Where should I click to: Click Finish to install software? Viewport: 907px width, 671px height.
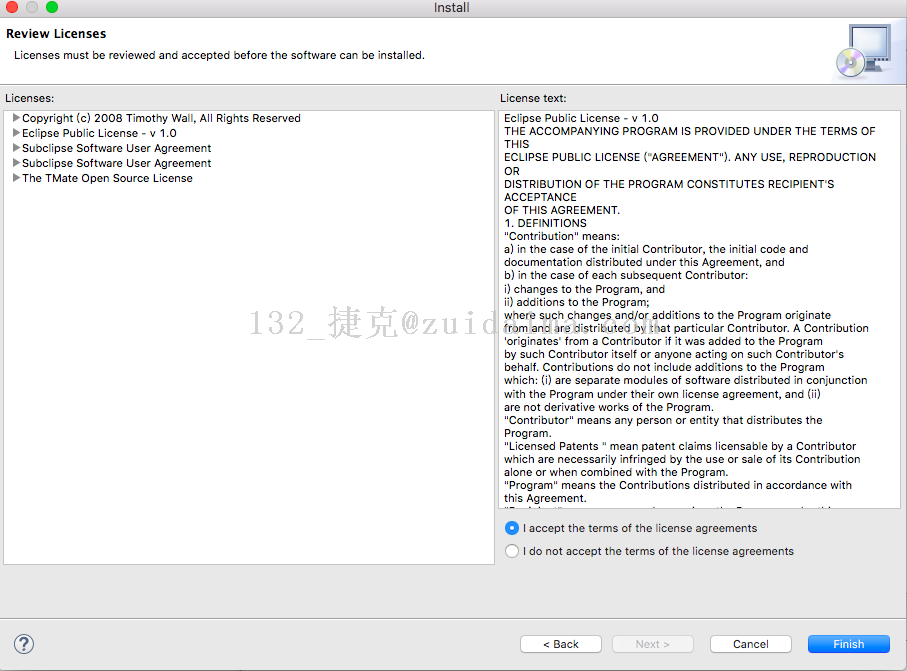click(x=849, y=644)
